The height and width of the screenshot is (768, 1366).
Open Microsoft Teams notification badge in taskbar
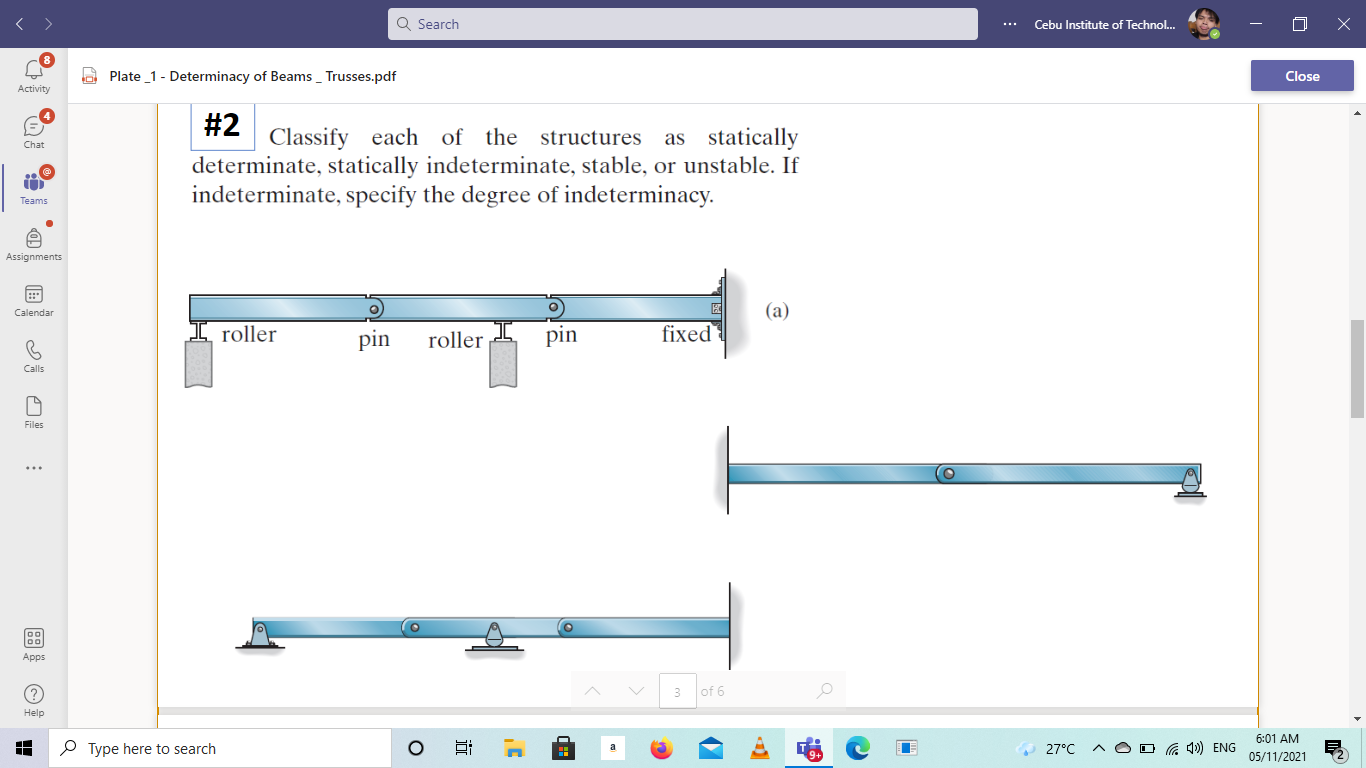(809, 747)
